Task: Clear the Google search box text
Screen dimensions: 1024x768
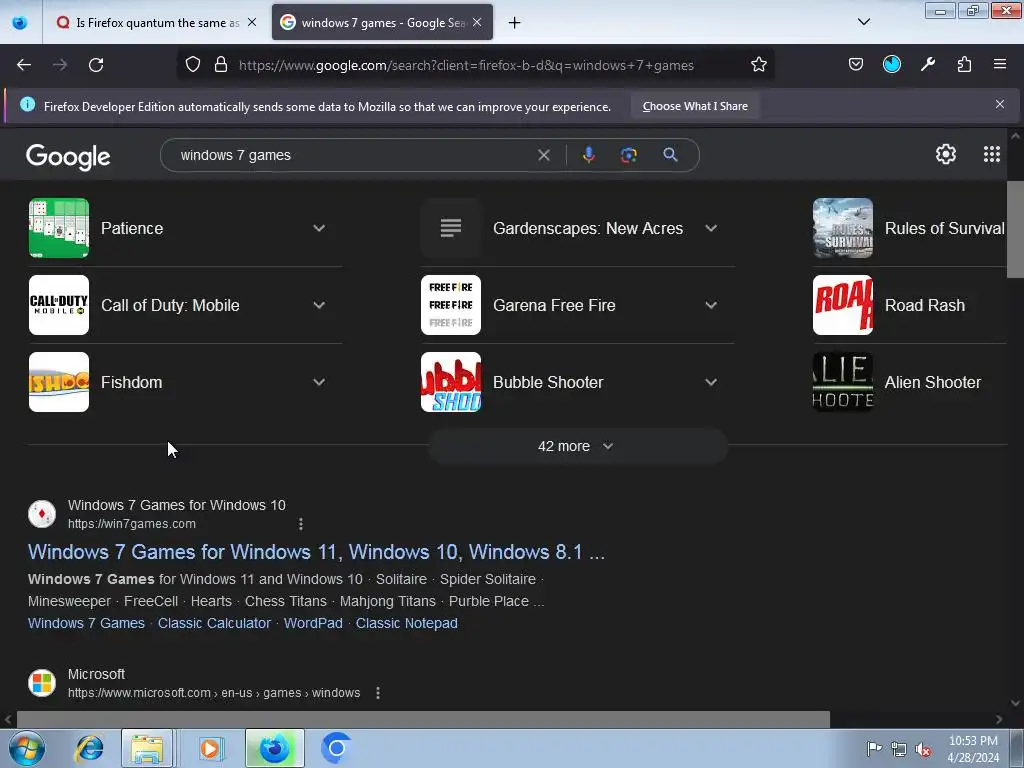Action: coord(543,155)
